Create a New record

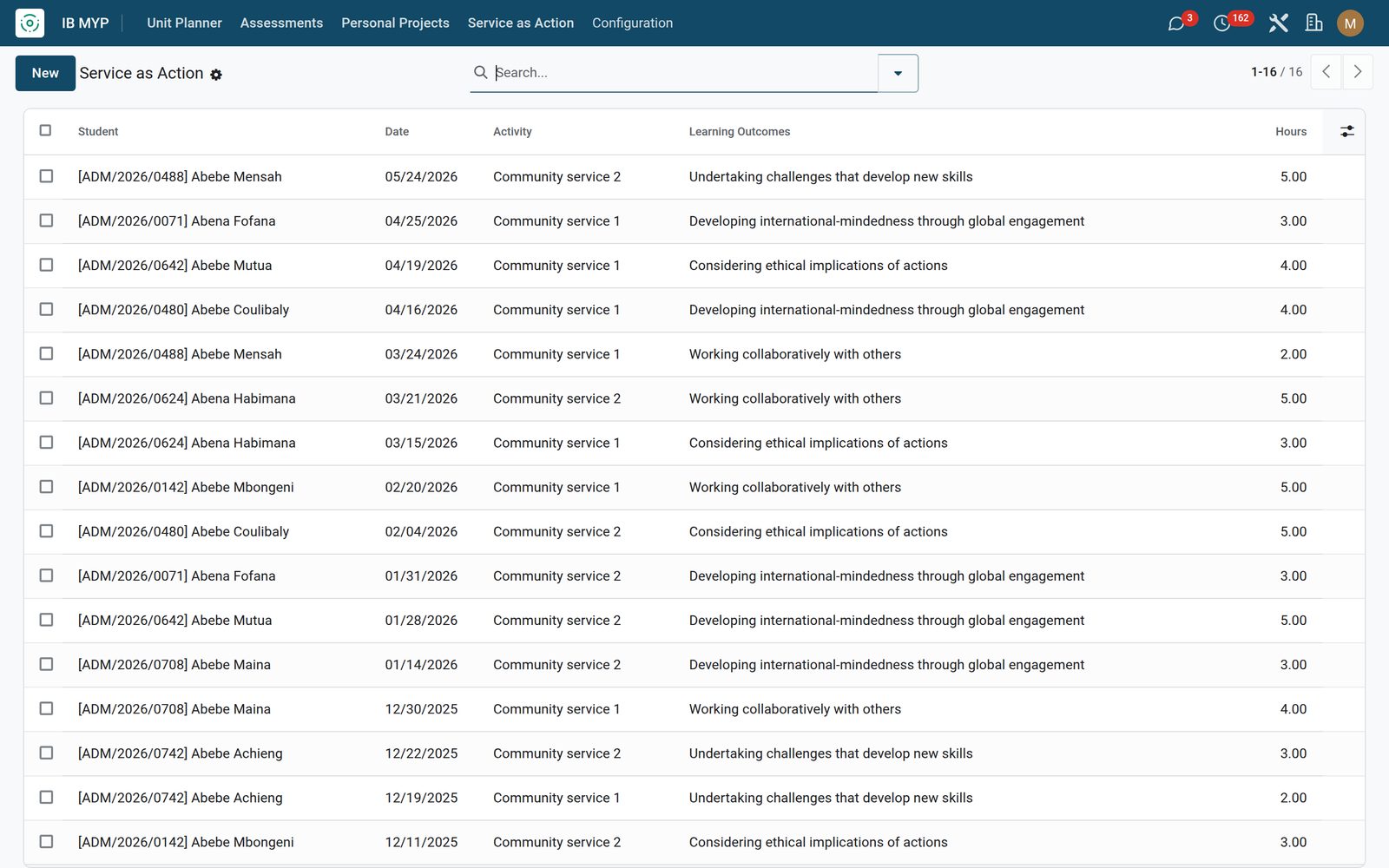click(x=45, y=73)
